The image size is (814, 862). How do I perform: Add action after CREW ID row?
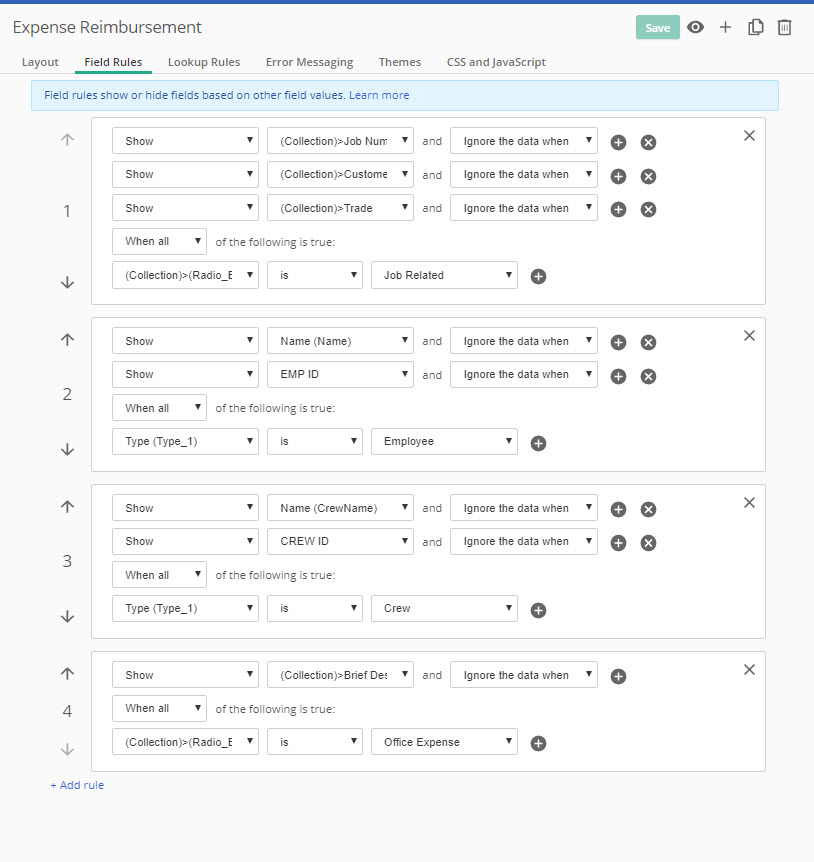[x=618, y=543]
